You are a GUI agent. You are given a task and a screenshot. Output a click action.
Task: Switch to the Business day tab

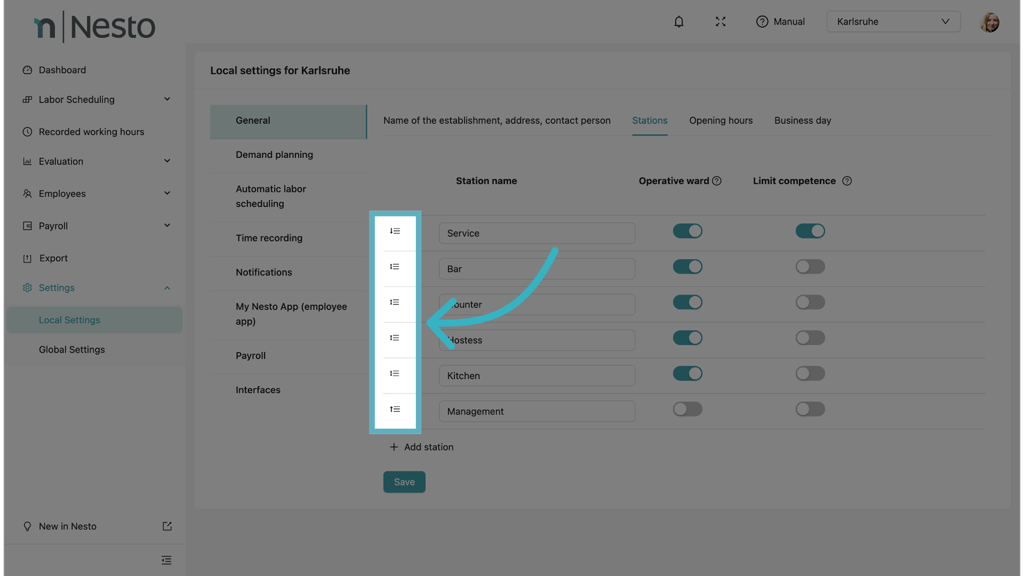(802, 120)
